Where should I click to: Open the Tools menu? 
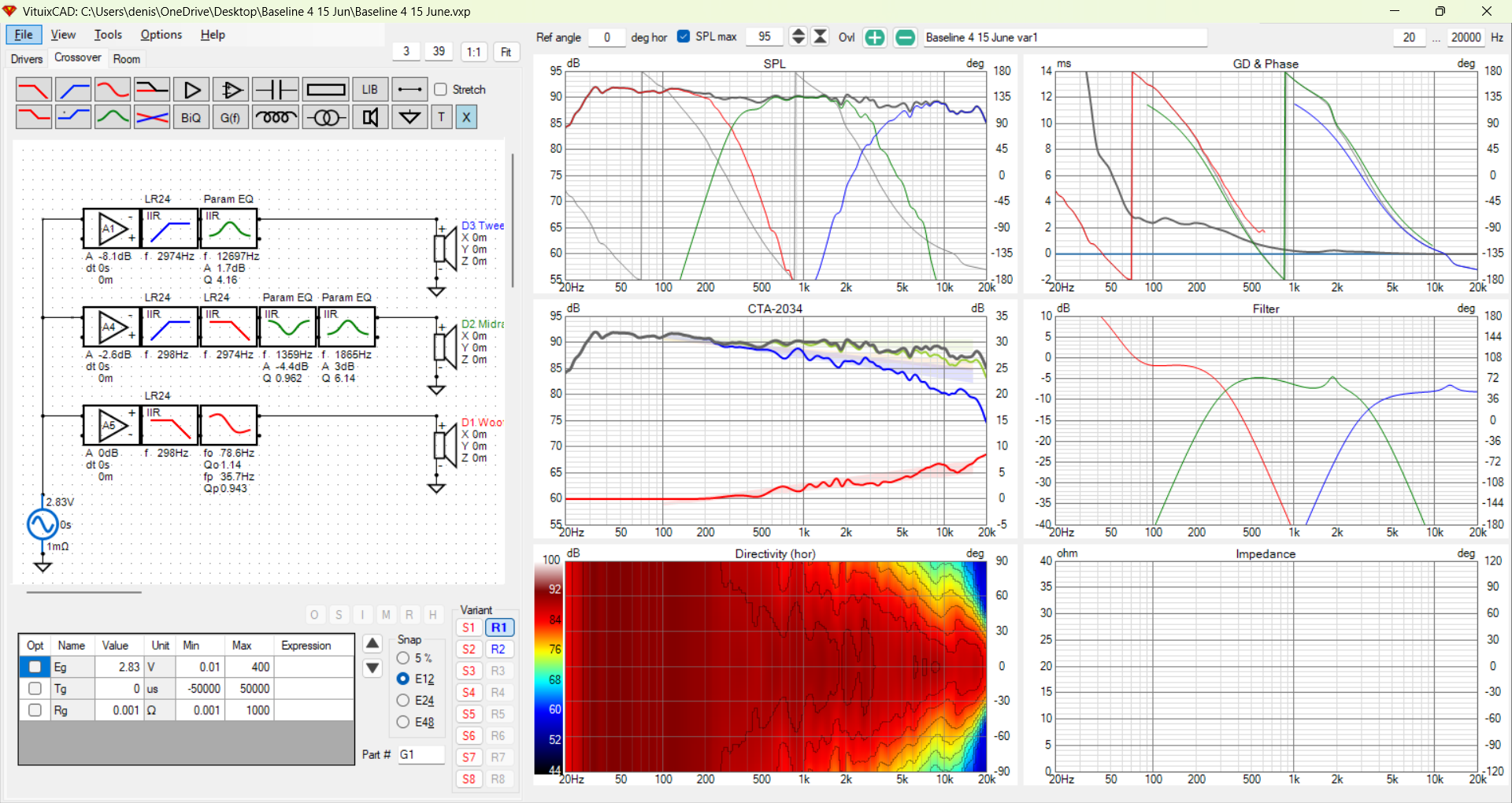[x=108, y=35]
